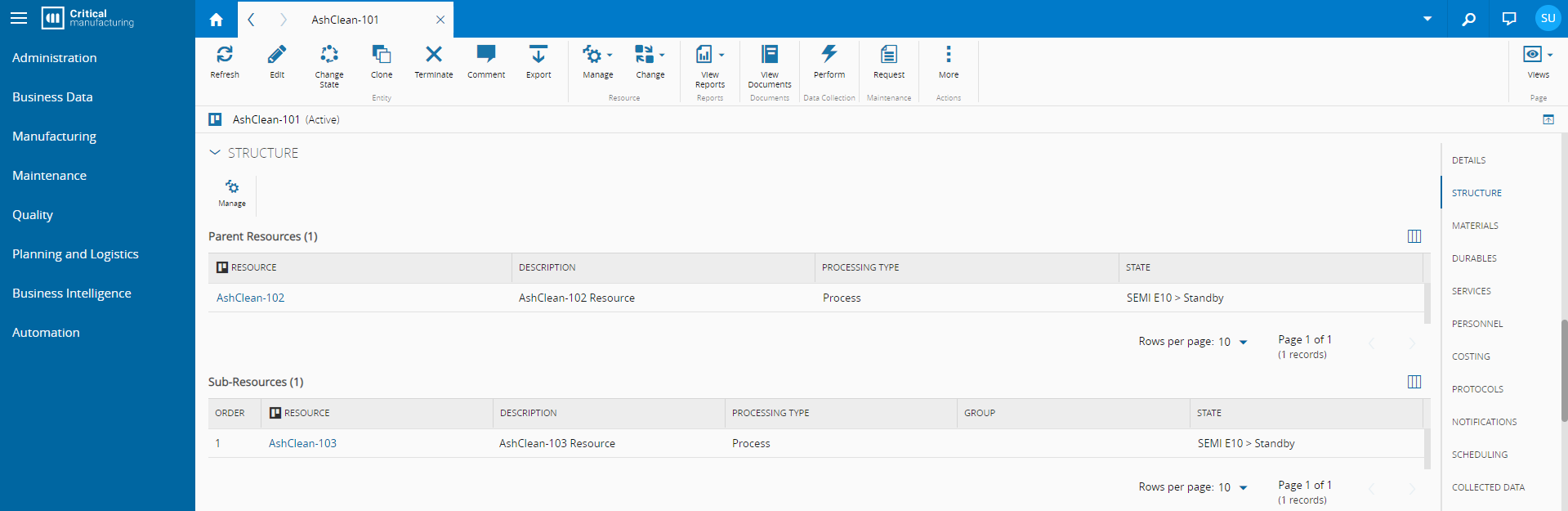This screenshot has height=511, width=1568.
Task: Add a Comment using the toolbar
Action: (486, 55)
